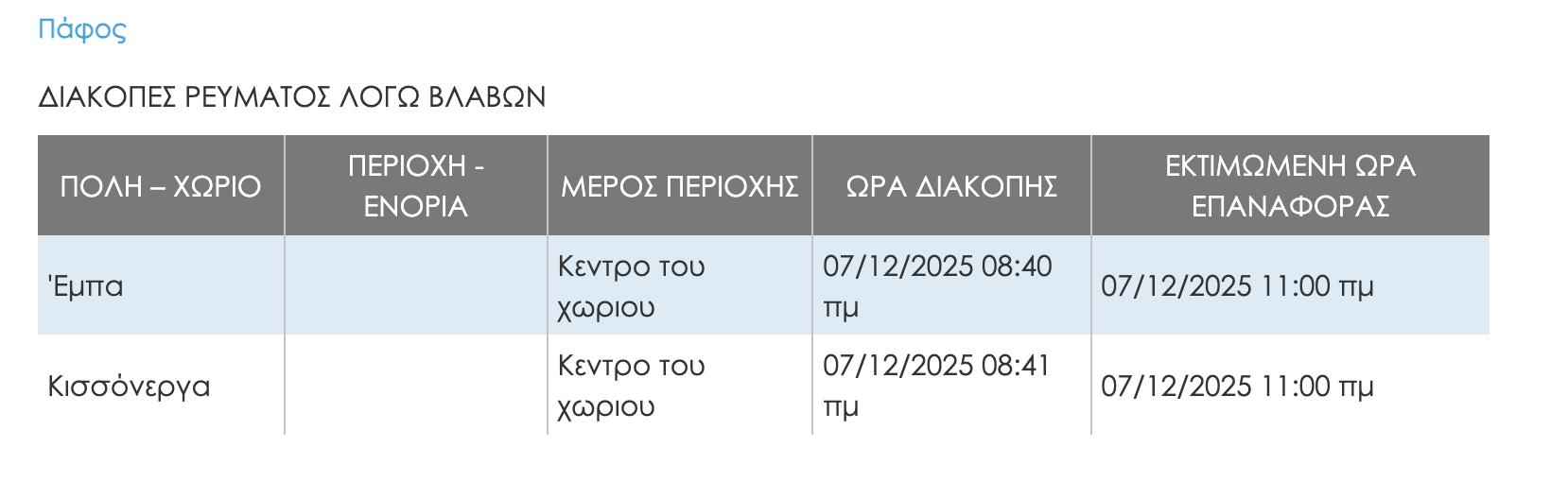Click the ΕΚΤΙΜΩΜΕΝΗ ΩΡΑ ΕΠΑΝΑΦΟΡΑΣ column header
The height and width of the screenshot is (499, 1568).
click(1290, 186)
